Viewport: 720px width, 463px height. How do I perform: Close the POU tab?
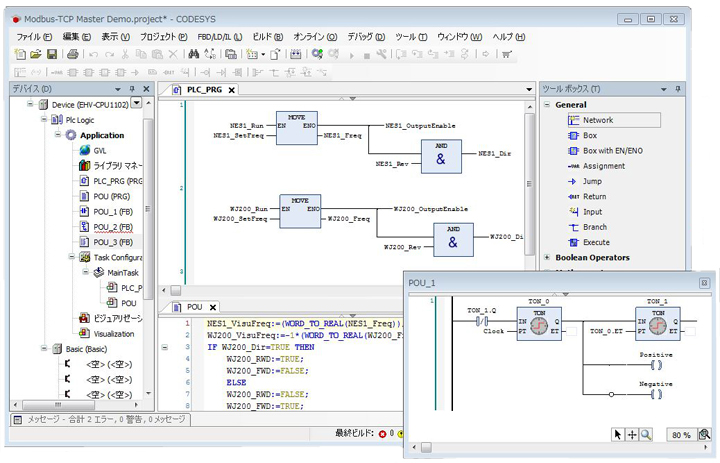[213, 307]
